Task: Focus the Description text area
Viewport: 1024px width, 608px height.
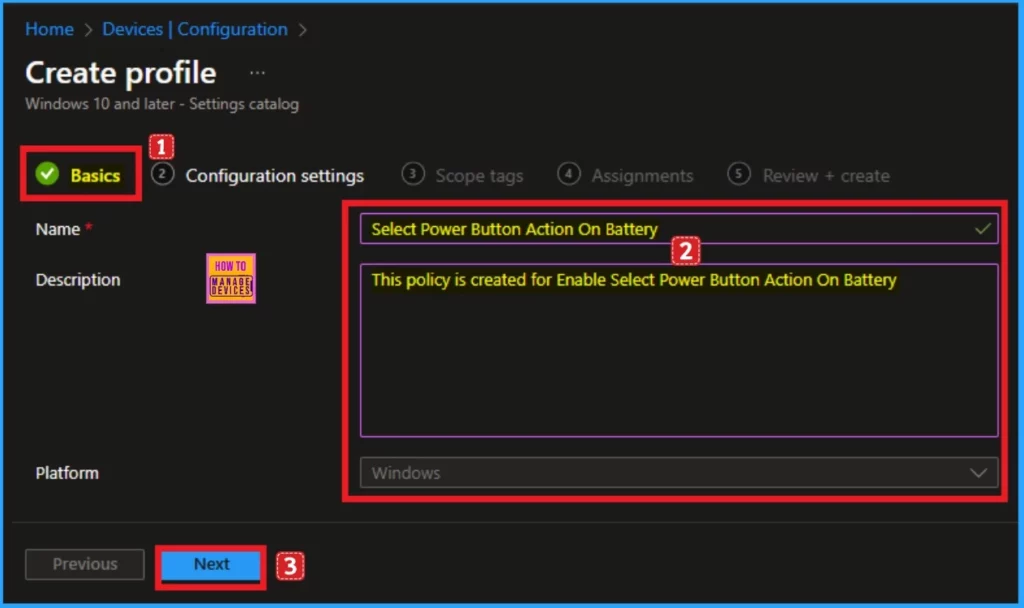Action: click(679, 350)
